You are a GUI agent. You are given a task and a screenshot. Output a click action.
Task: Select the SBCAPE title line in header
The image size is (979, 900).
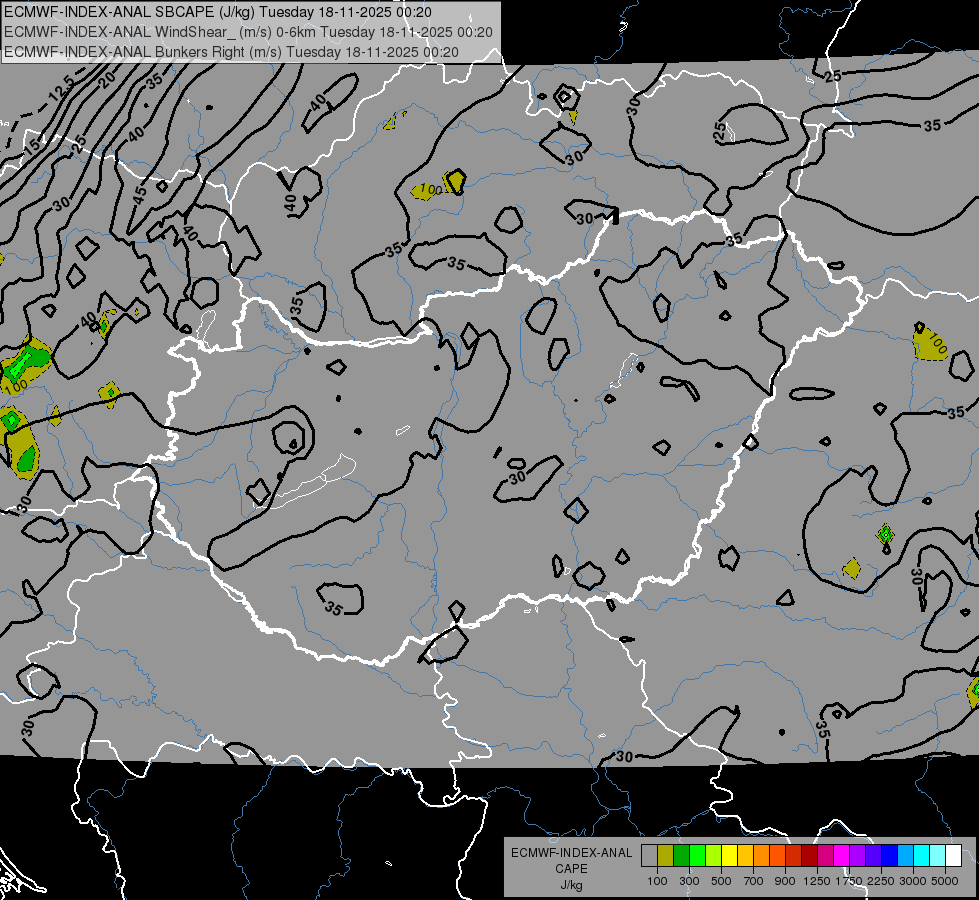point(217,12)
